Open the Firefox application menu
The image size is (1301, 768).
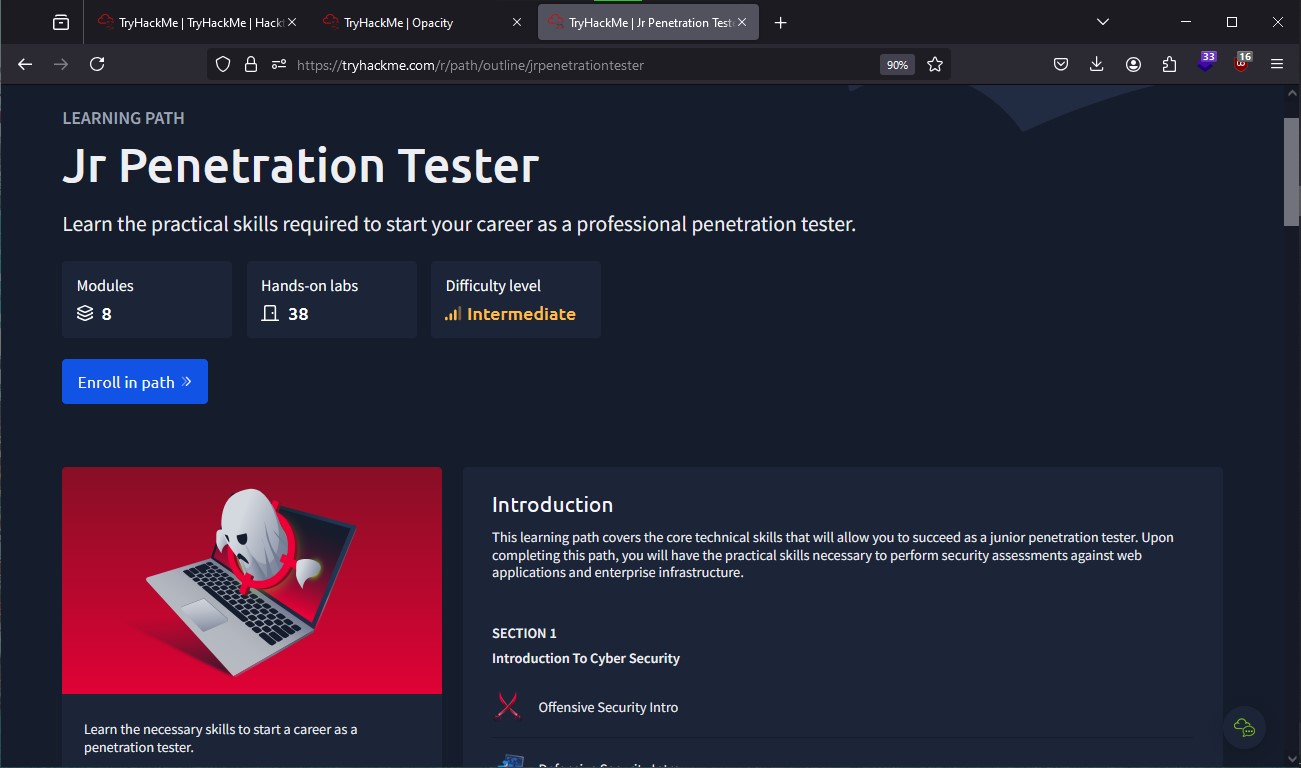[1277, 64]
